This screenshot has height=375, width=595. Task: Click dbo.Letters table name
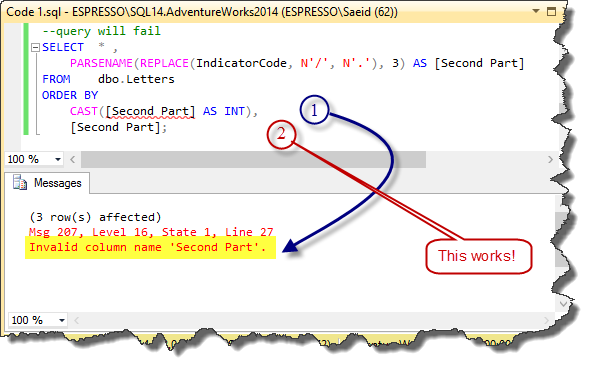136,79
